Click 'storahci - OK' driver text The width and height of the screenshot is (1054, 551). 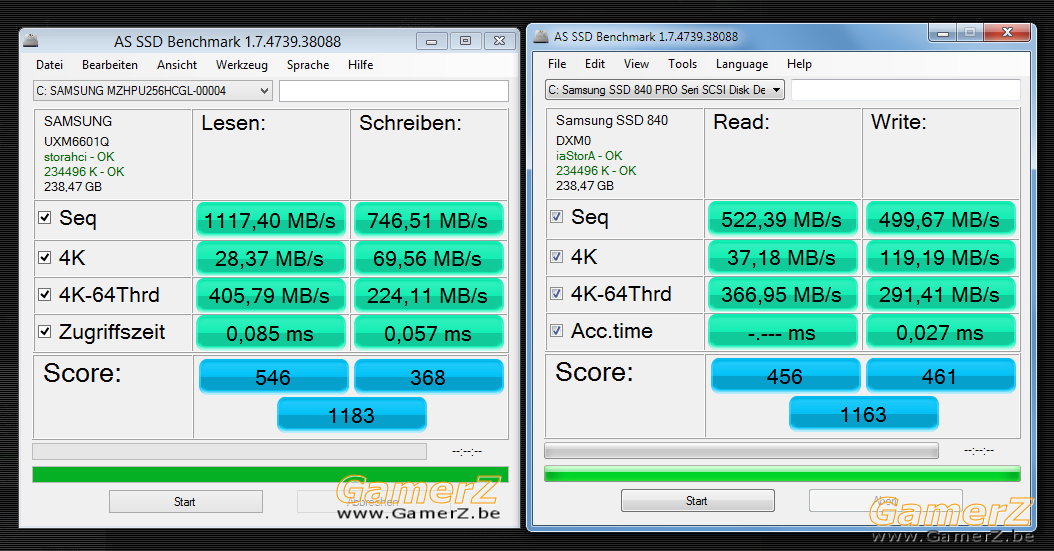79,157
